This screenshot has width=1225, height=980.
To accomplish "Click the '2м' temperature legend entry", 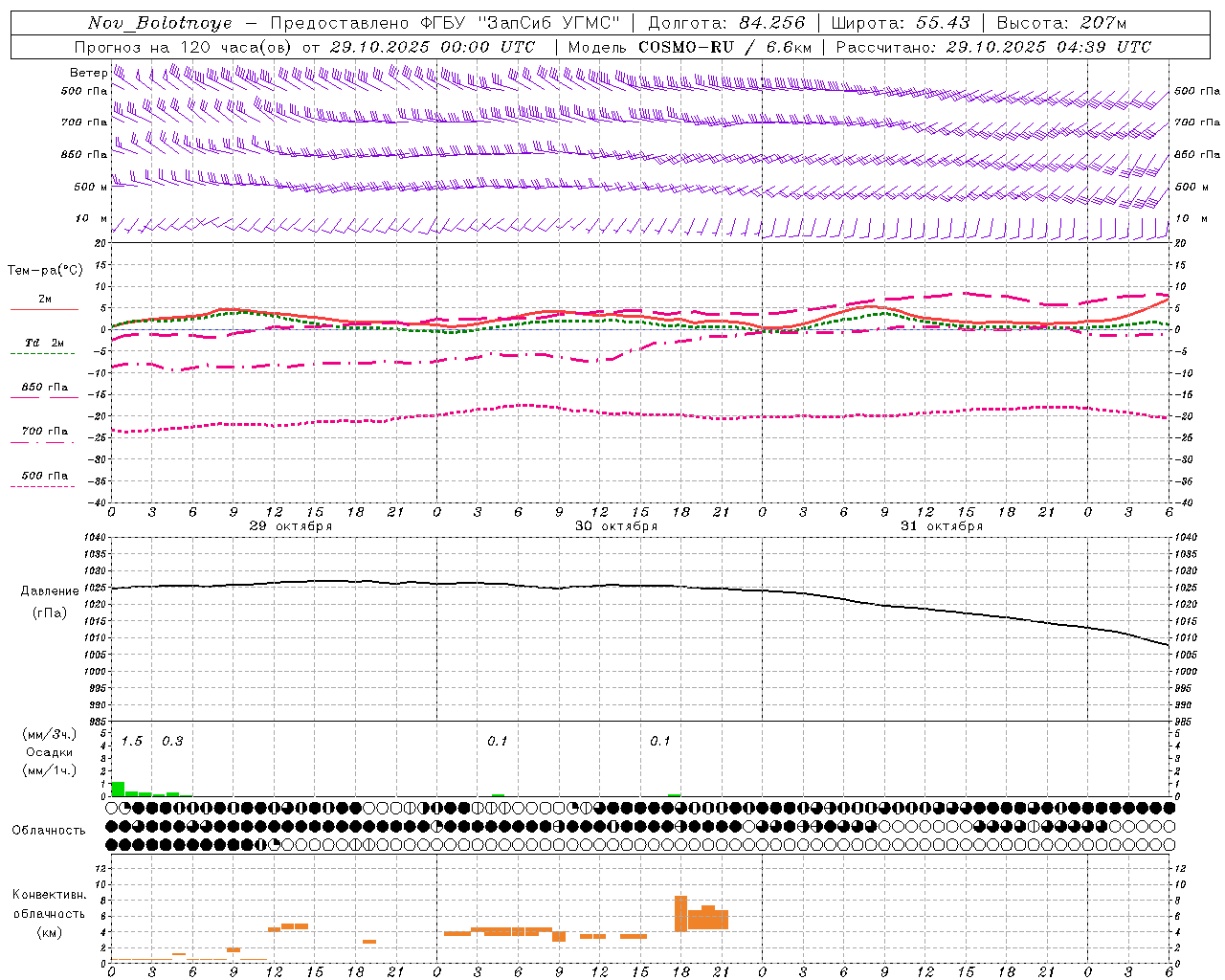I will click(45, 300).
